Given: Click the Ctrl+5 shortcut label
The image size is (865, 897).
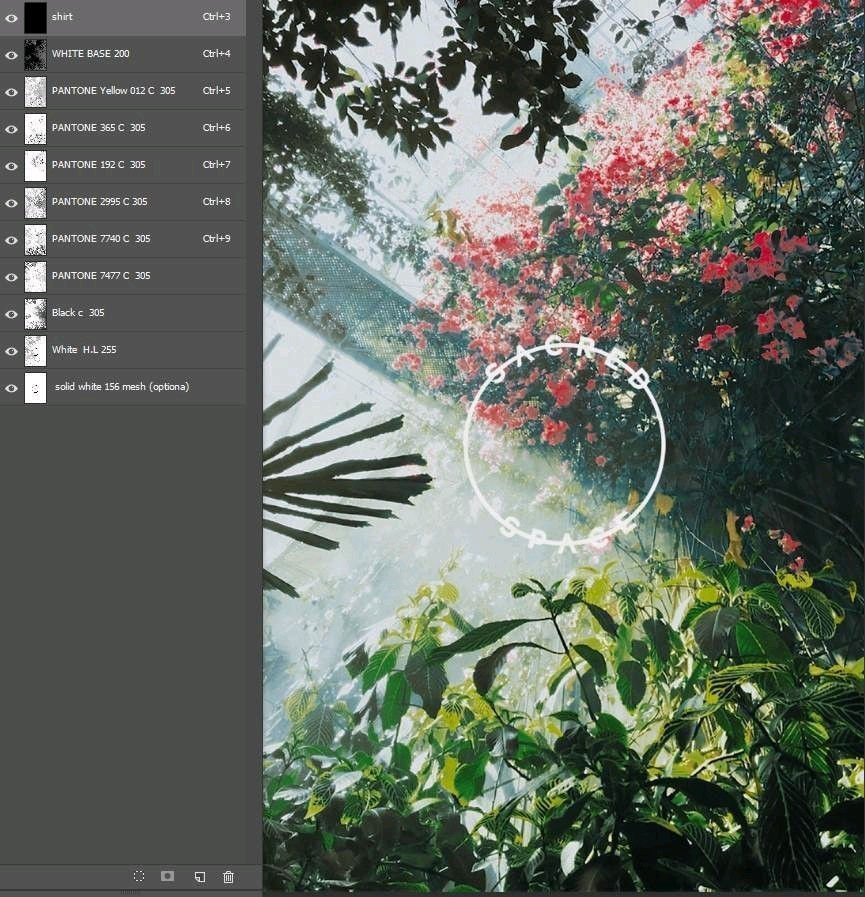Looking at the screenshot, I should pos(216,90).
